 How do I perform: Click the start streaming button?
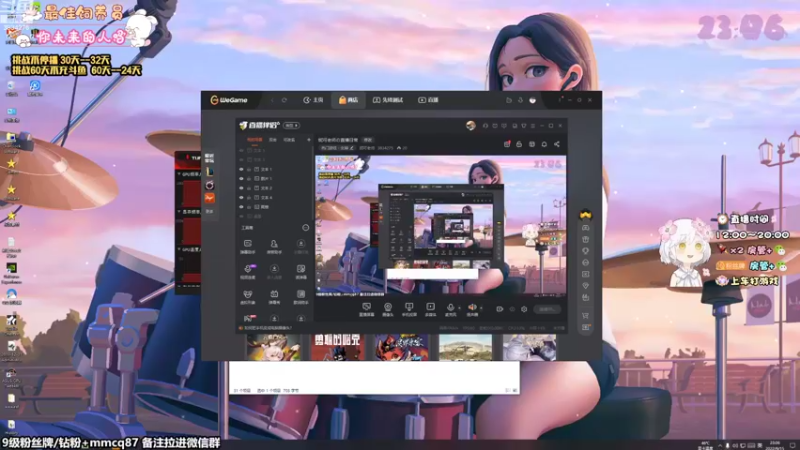547,309
